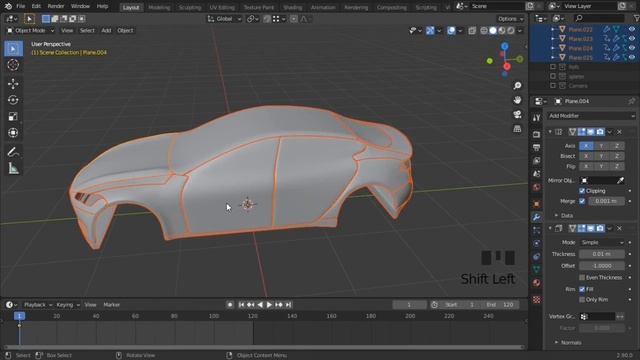640x360 pixels.
Task: Expand Plane.023 in the outliner
Action: [553, 39]
